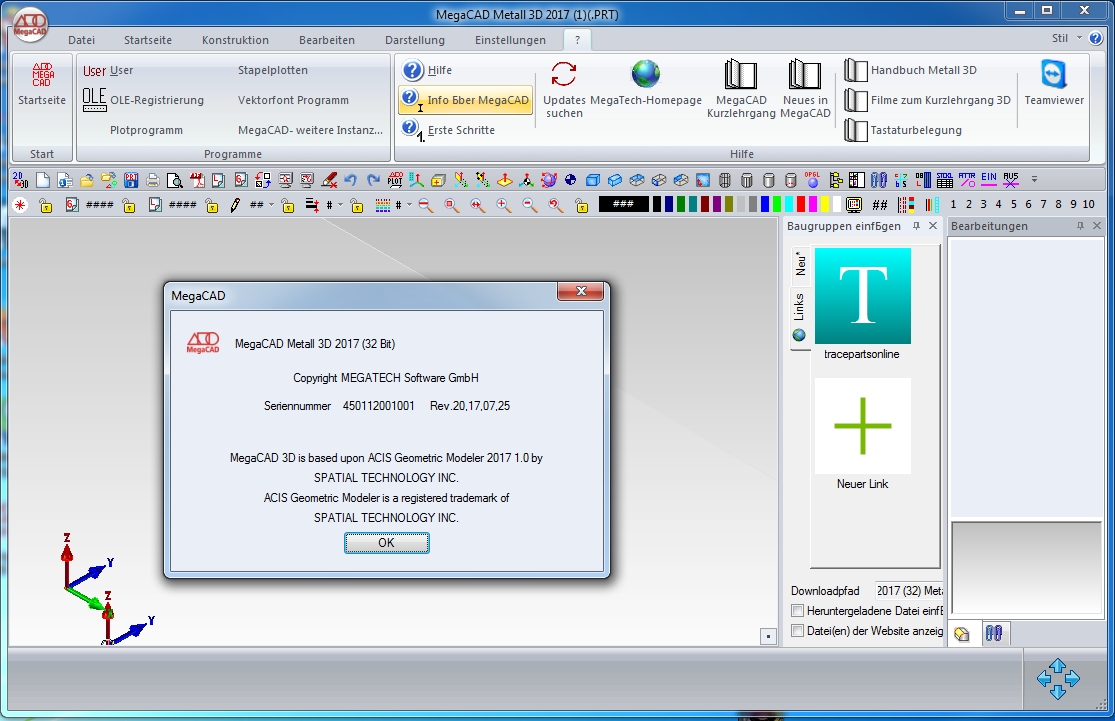
Task: Toggle the AUS switch in toolbar
Action: 1010,180
